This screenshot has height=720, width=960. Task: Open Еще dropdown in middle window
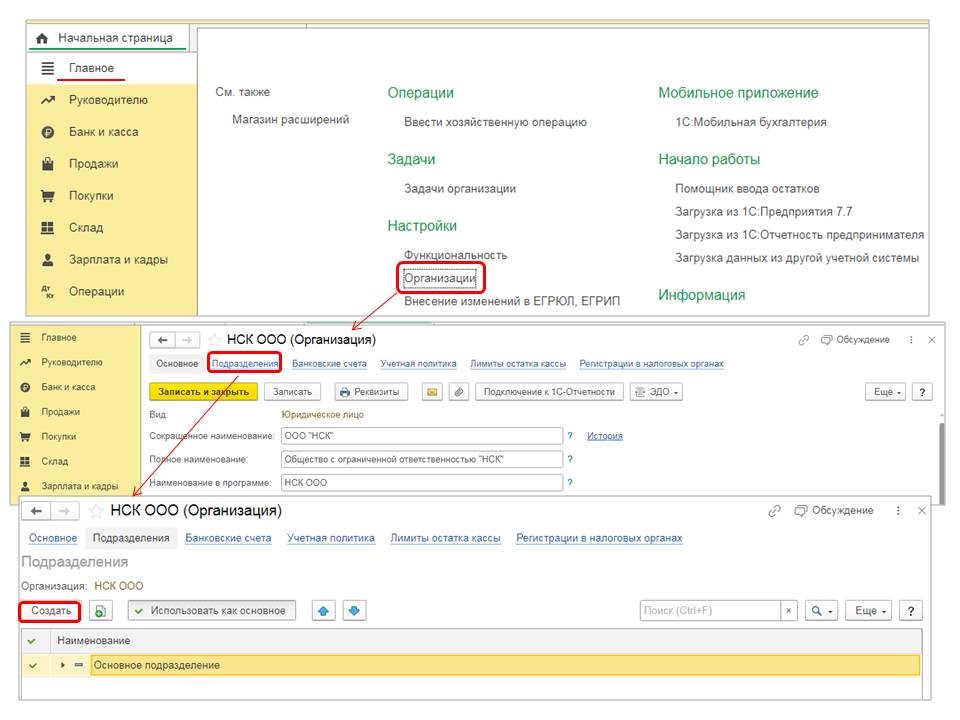point(885,392)
